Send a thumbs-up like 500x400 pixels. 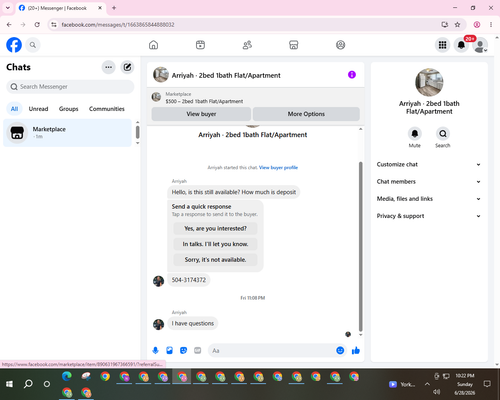[356, 351]
